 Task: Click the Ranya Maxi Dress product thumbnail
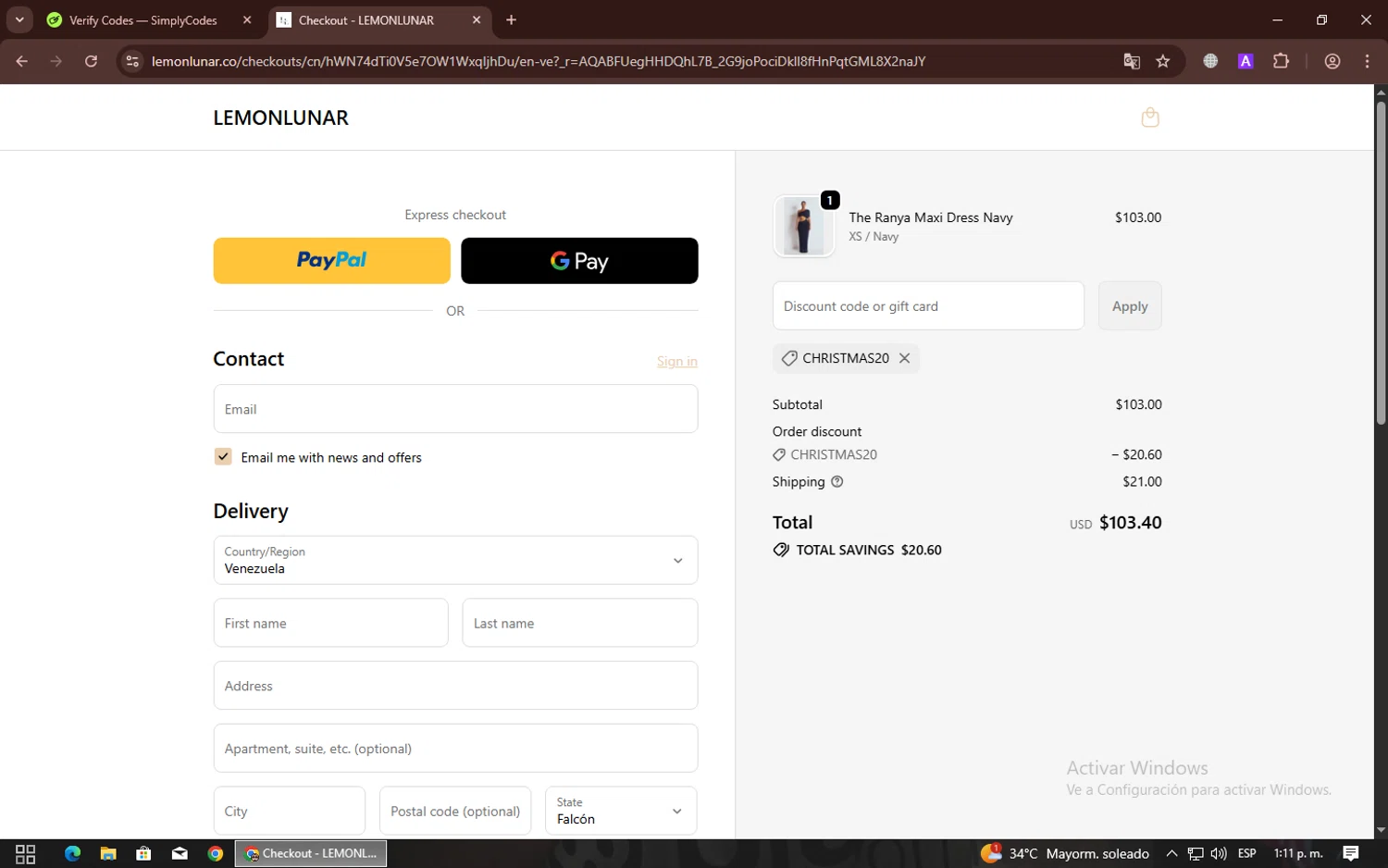coord(803,226)
